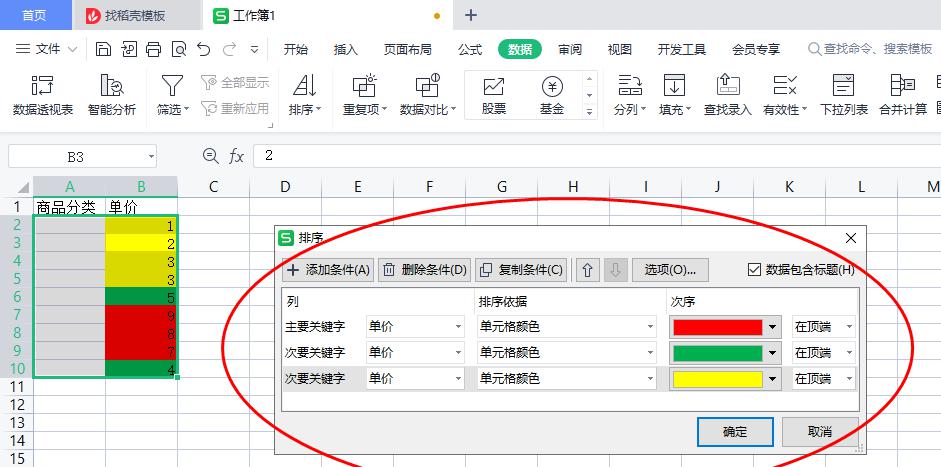Click the Select All triangle at grid corner
Screen dimensions: 941x467
(23, 187)
